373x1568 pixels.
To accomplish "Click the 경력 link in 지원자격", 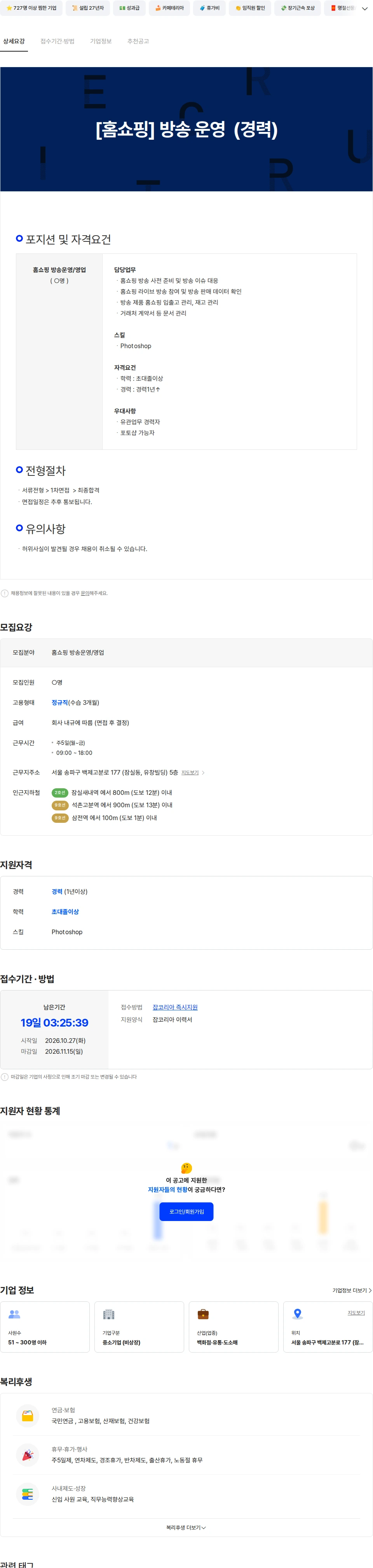I will click(57, 892).
